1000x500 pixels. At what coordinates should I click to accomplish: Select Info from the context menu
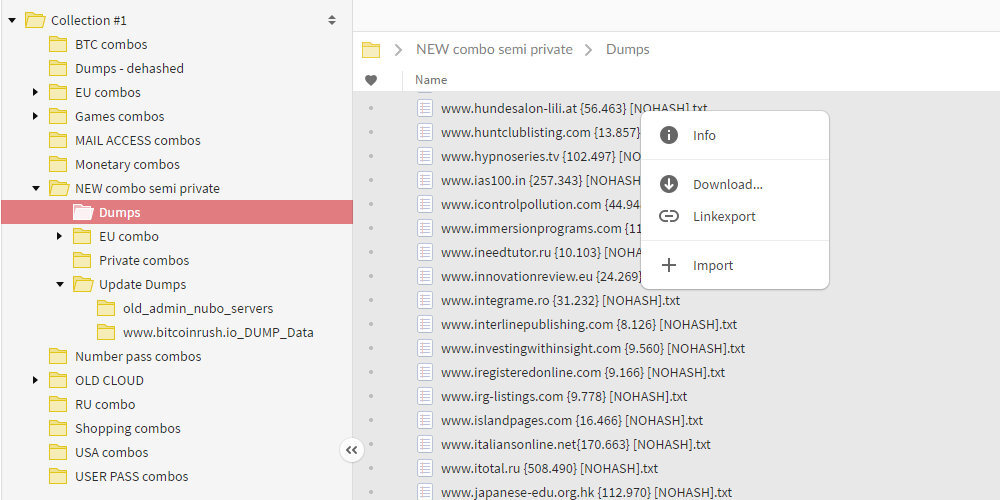(x=704, y=135)
